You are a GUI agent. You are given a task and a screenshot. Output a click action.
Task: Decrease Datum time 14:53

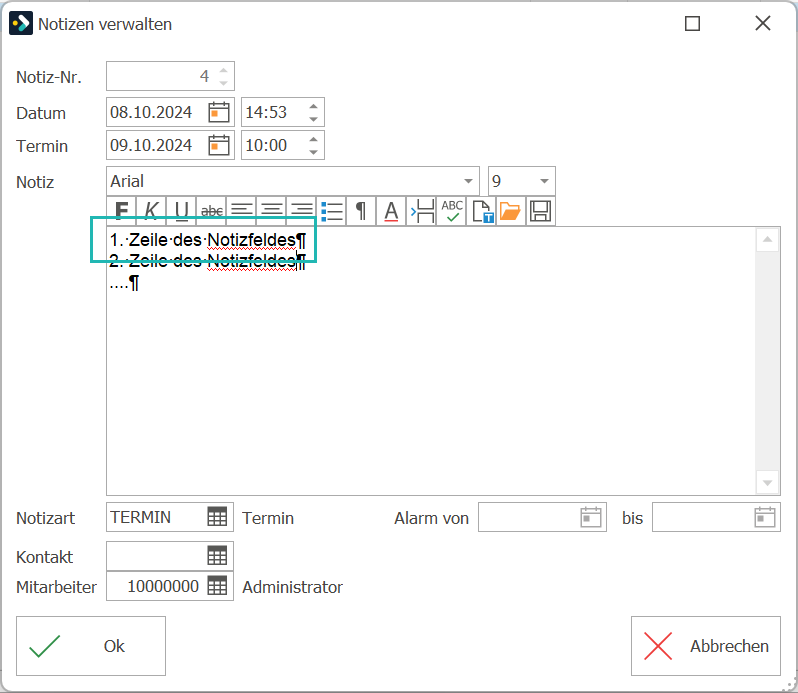314,119
